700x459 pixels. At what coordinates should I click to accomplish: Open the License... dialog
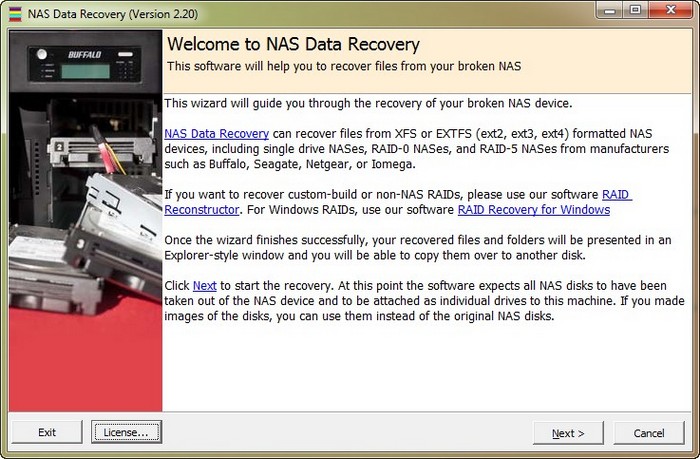click(126, 432)
